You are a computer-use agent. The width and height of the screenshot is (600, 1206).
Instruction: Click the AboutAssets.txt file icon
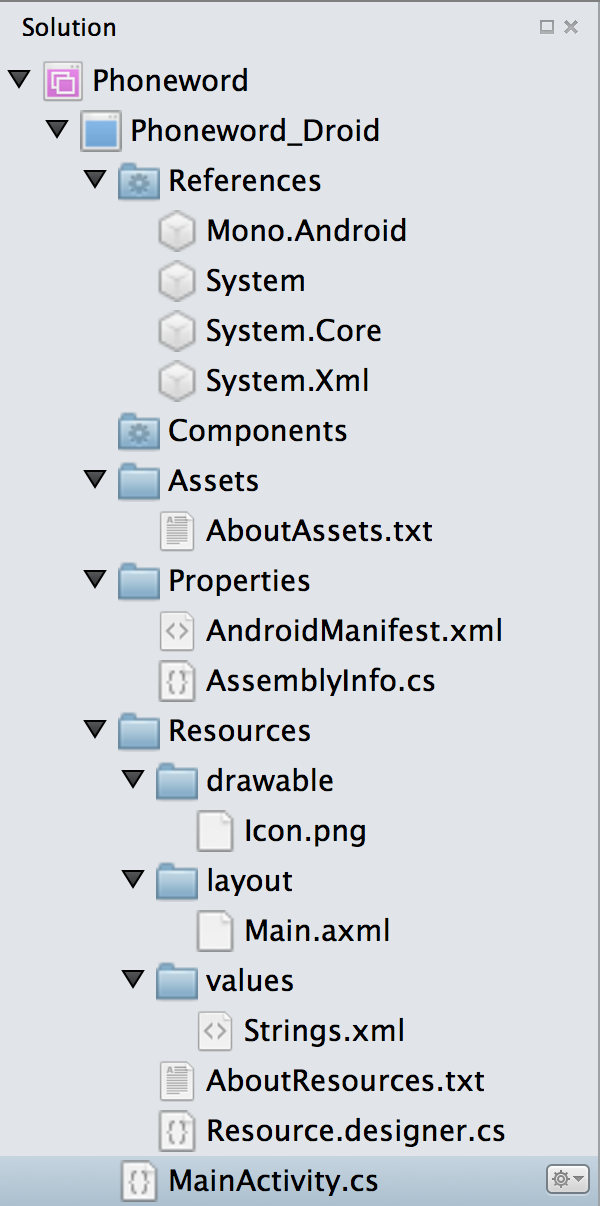(x=176, y=531)
